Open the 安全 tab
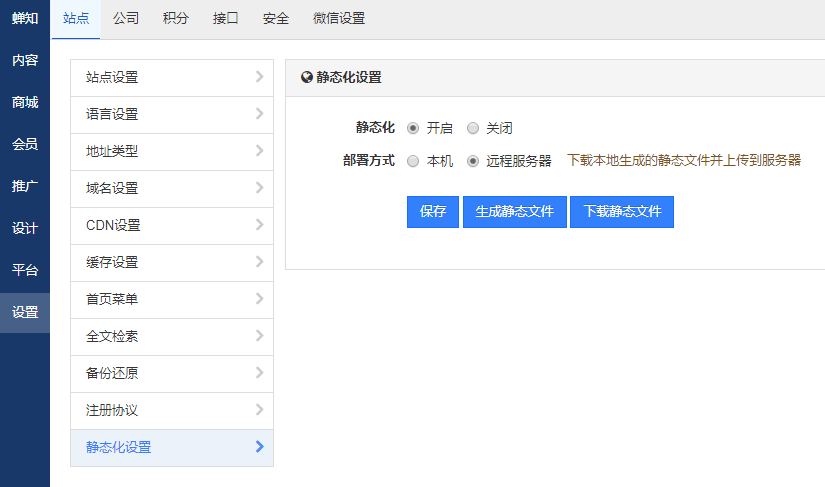Image resolution: width=825 pixels, height=487 pixels. pos(275,18)
